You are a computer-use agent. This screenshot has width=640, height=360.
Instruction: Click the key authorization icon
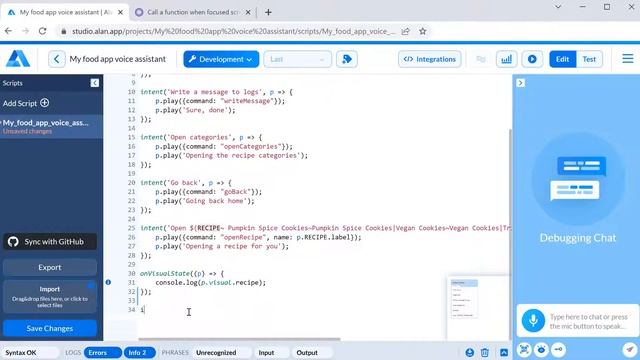(x=558, y=350)
